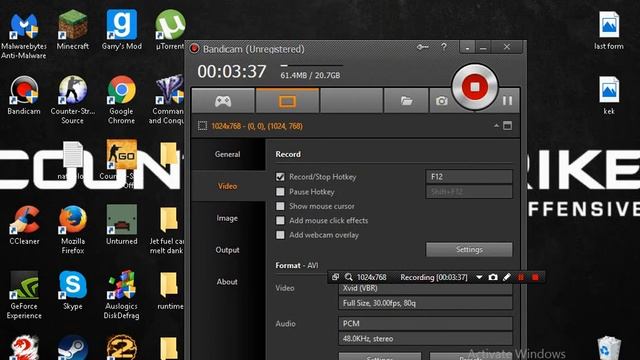Take a screenshot with the main window's camera icon

click(x=441, y=100)
